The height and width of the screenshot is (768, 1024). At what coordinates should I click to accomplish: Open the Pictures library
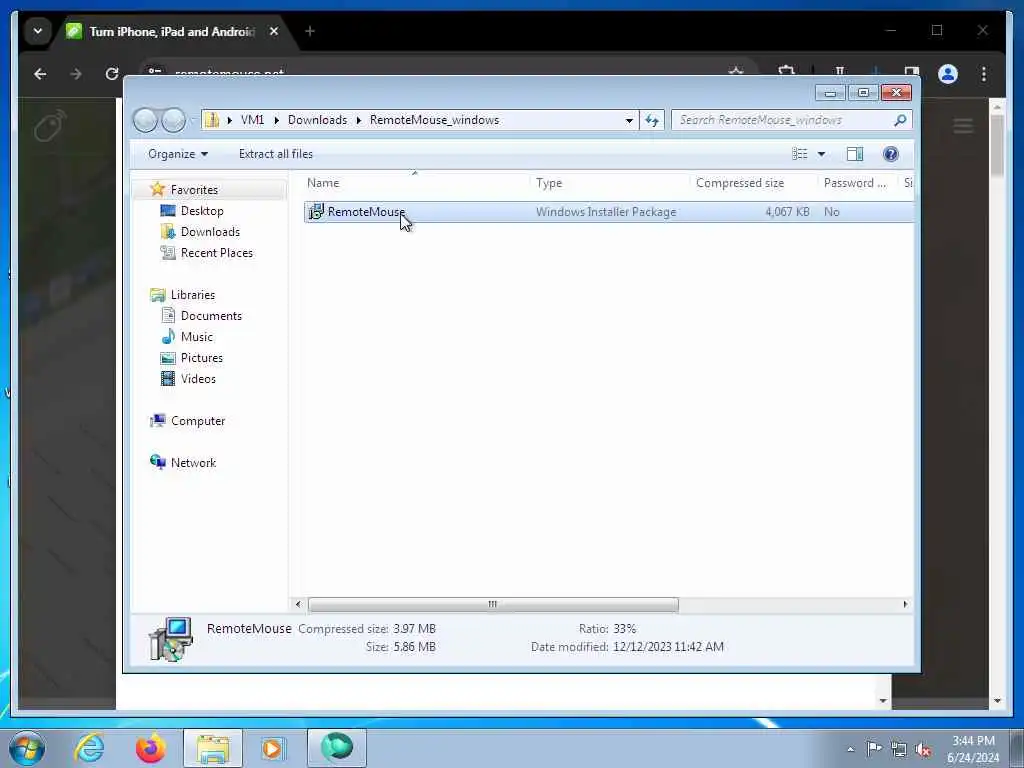(201, 358)
